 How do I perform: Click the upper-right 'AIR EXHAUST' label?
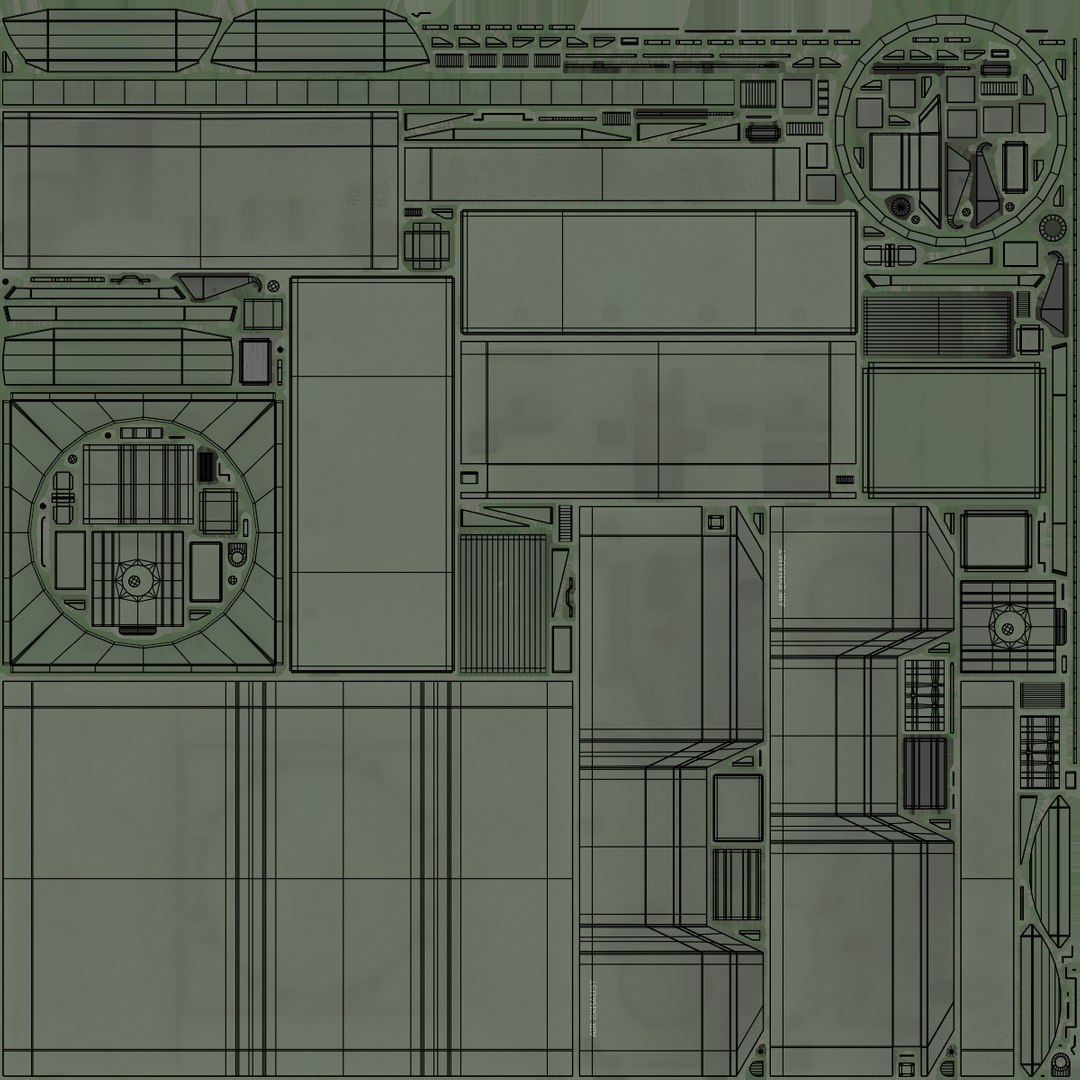coord(781,577)
